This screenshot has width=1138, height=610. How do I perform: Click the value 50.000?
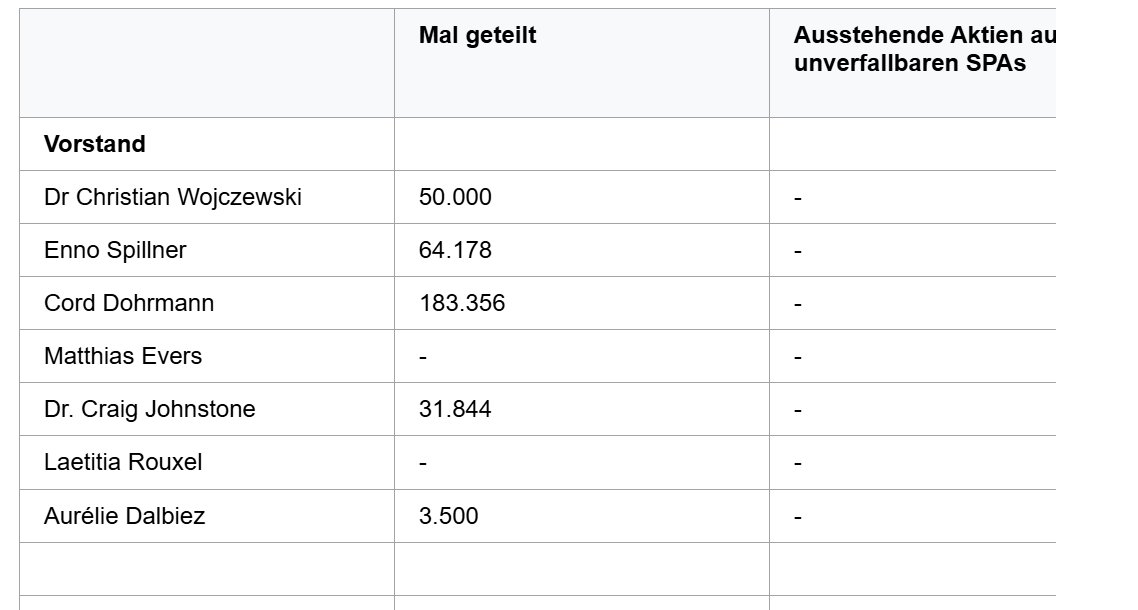point(455,197)
